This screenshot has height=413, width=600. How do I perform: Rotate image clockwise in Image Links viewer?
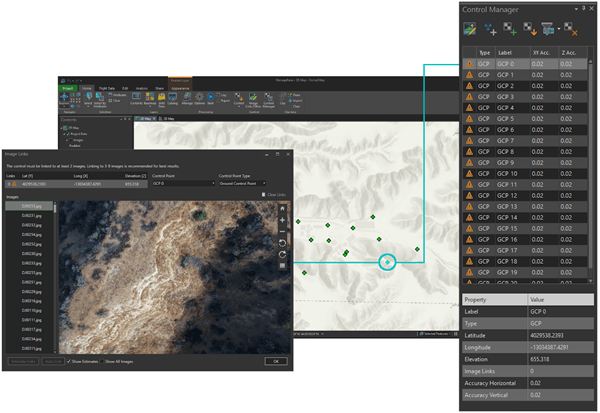(x=282, y=255)
